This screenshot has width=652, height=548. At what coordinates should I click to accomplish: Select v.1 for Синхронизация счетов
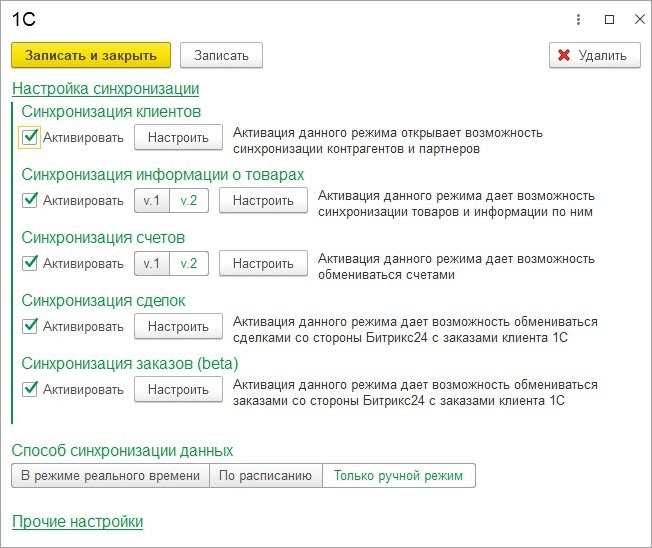(x=152, y=263)
